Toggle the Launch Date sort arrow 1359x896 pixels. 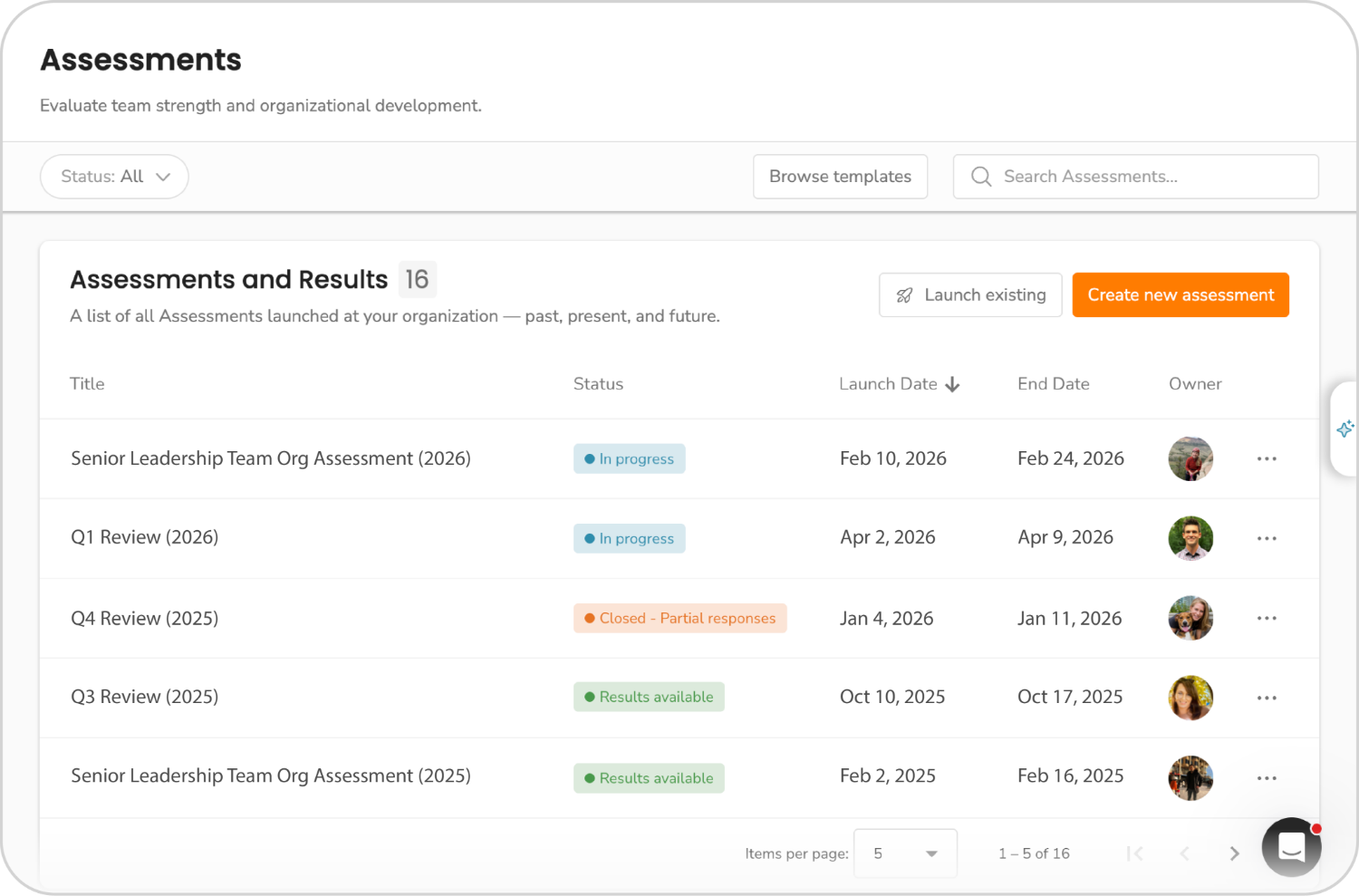[952, 384]
